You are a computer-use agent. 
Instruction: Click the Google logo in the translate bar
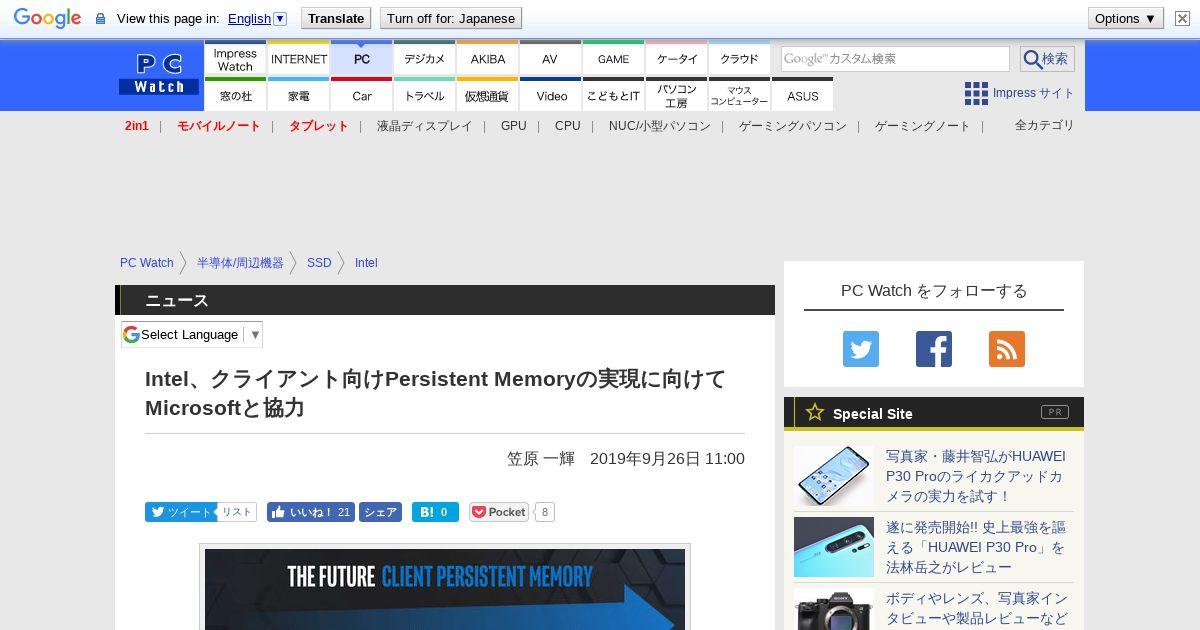pos(47,18)
